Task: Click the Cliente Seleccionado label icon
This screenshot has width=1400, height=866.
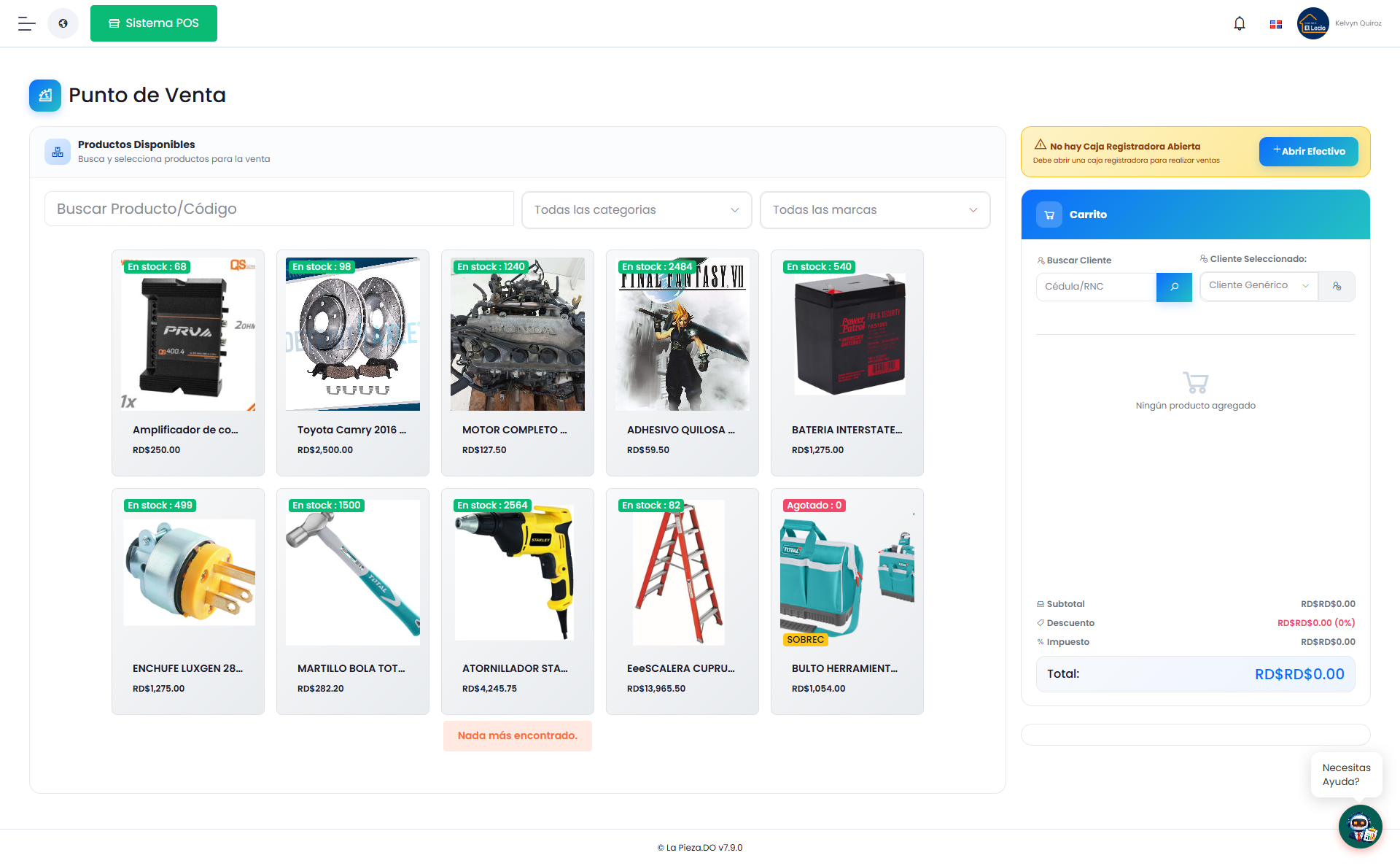Action: pyautogui.click(x=1204, y=258)
